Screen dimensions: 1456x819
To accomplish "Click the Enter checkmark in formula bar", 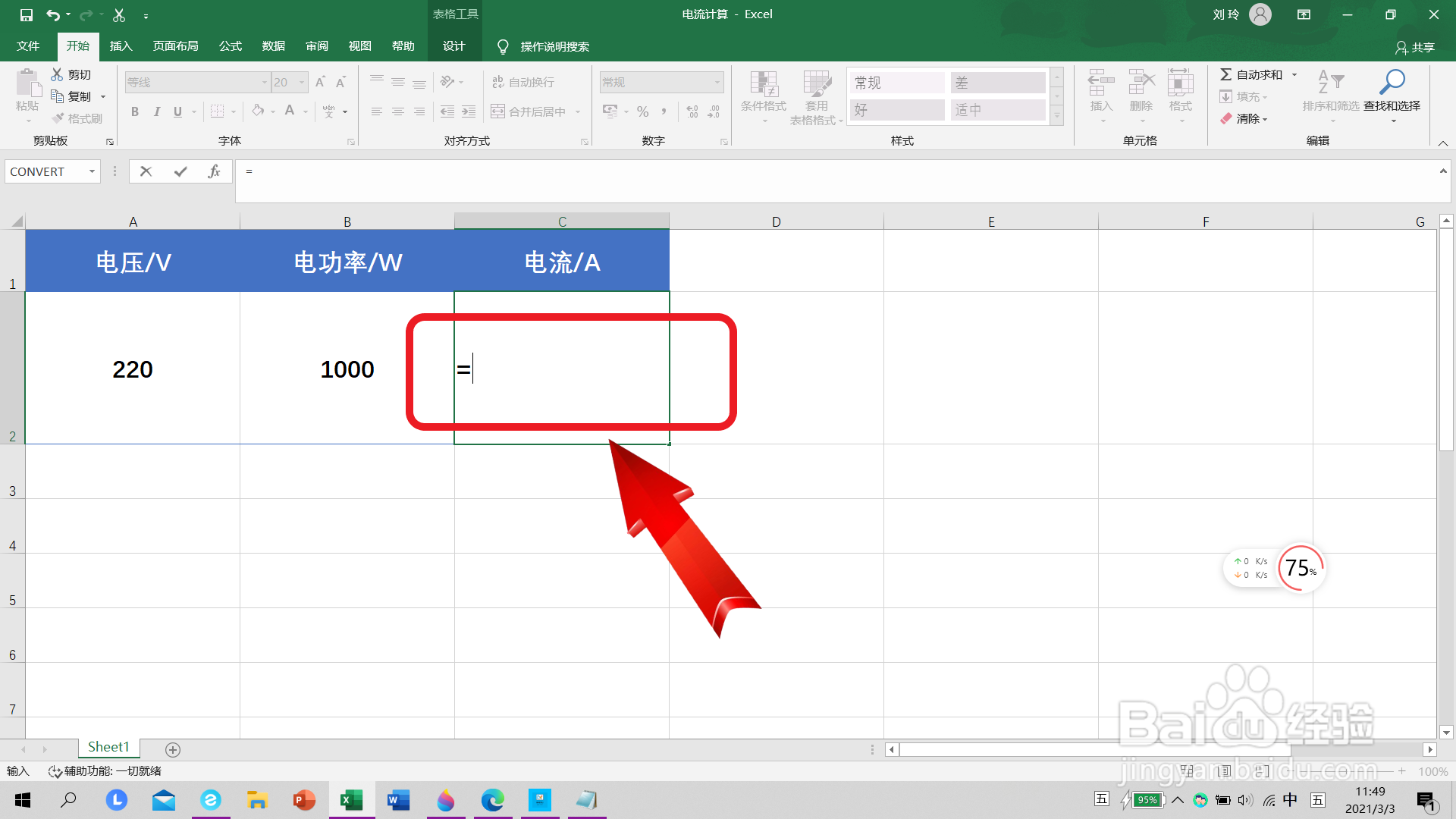I will coord(180,172).
